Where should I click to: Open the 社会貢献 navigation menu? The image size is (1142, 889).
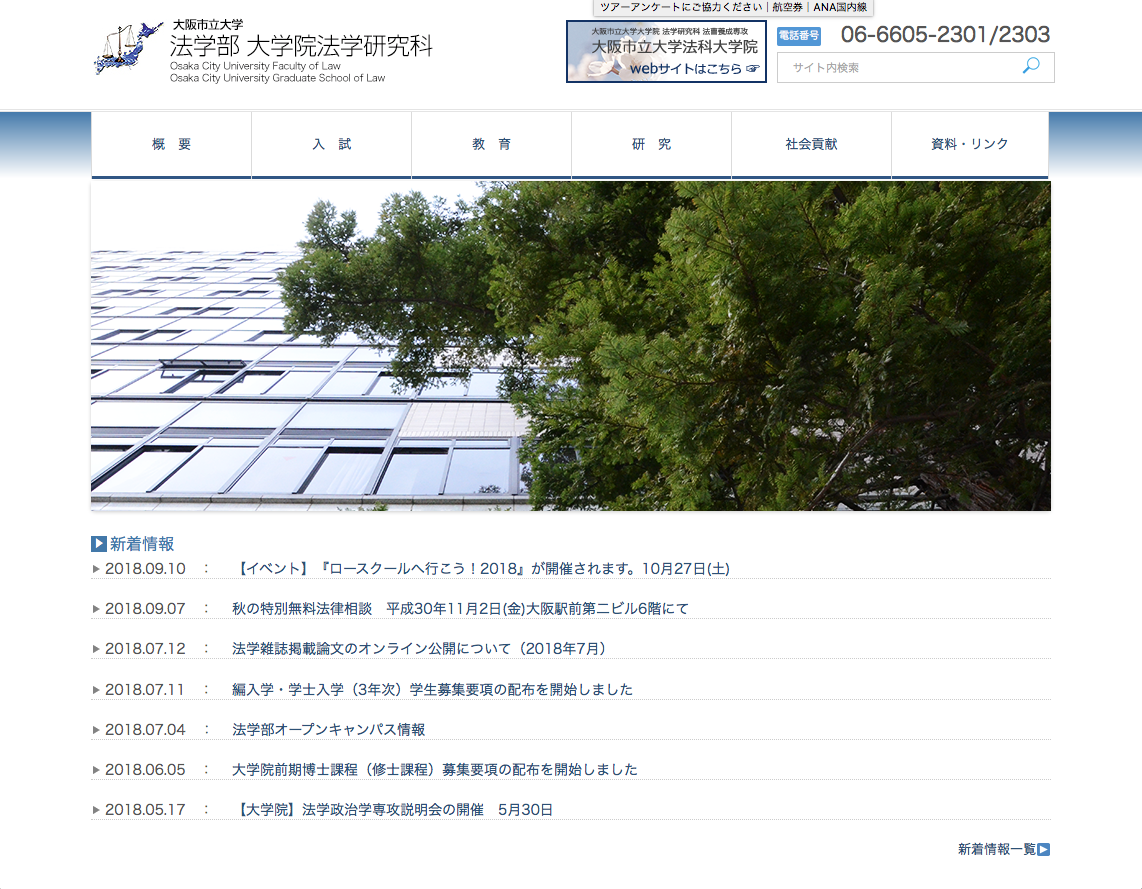pos(811,144)
